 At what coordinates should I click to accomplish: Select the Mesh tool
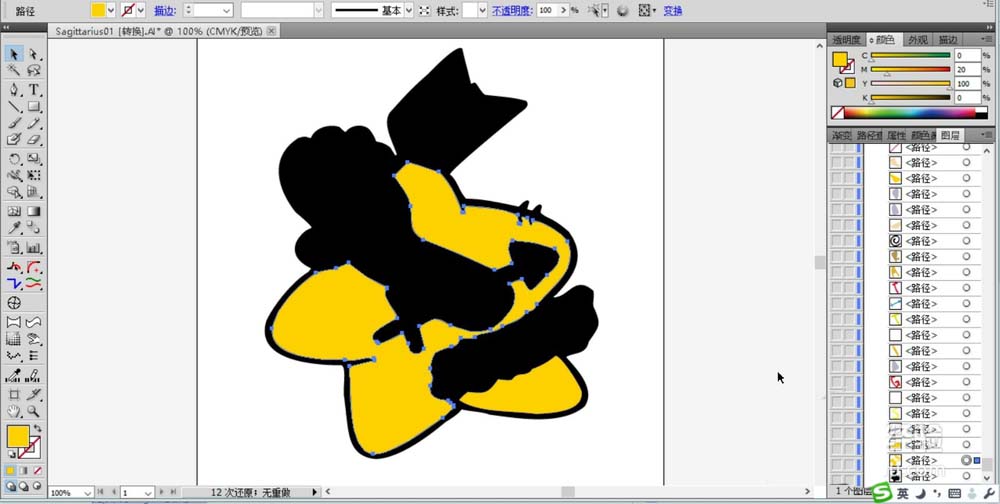pyautogui.click(x=14, y=211)
